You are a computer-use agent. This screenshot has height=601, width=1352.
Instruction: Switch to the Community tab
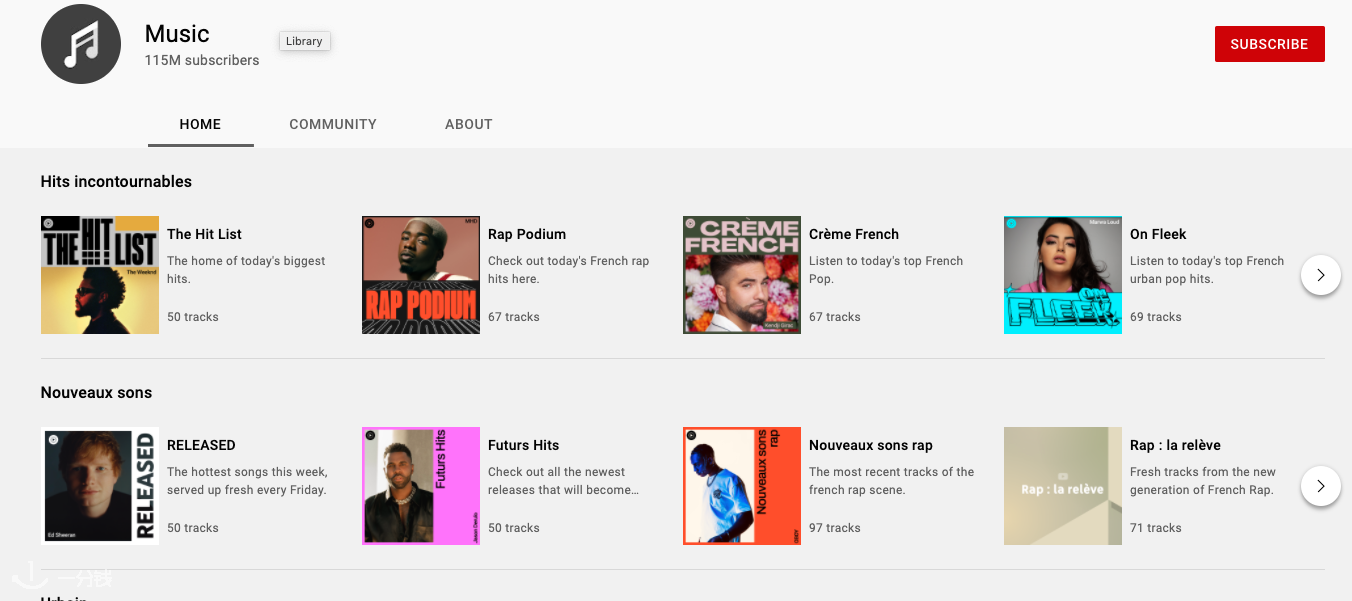pyautogui.click(x=333, y=124)
